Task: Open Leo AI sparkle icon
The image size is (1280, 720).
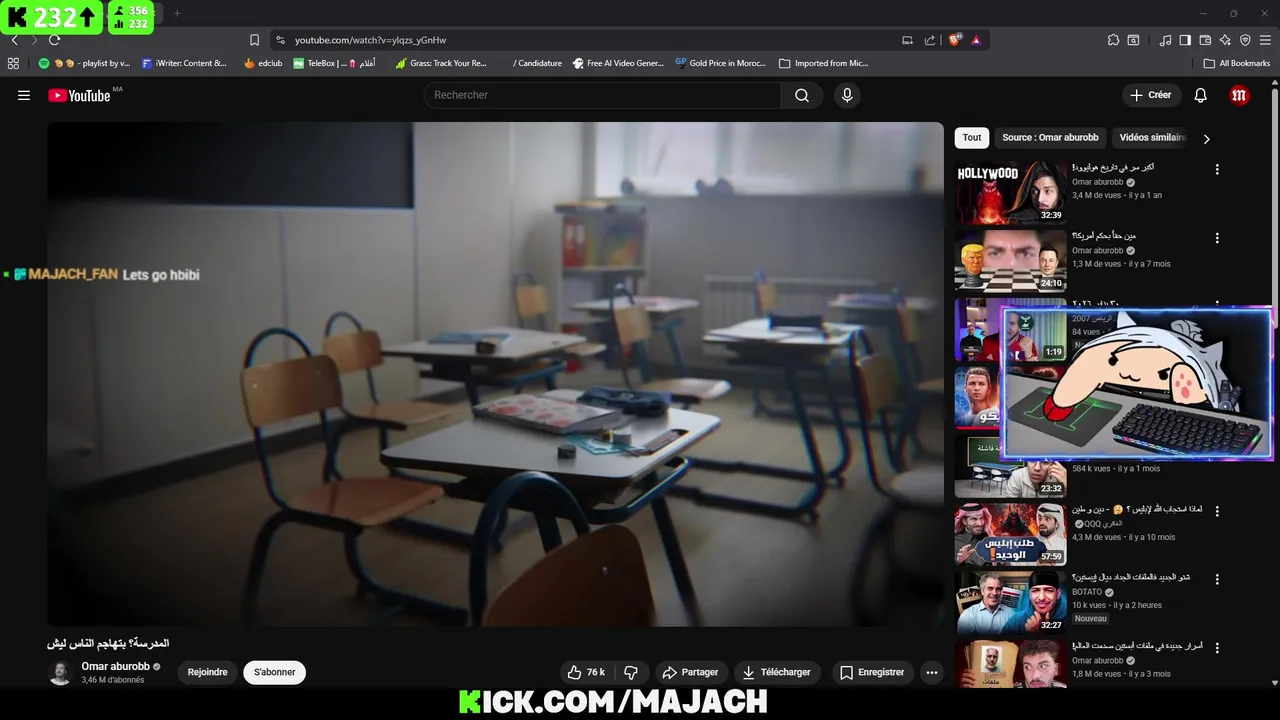Action: (1225, 40)
